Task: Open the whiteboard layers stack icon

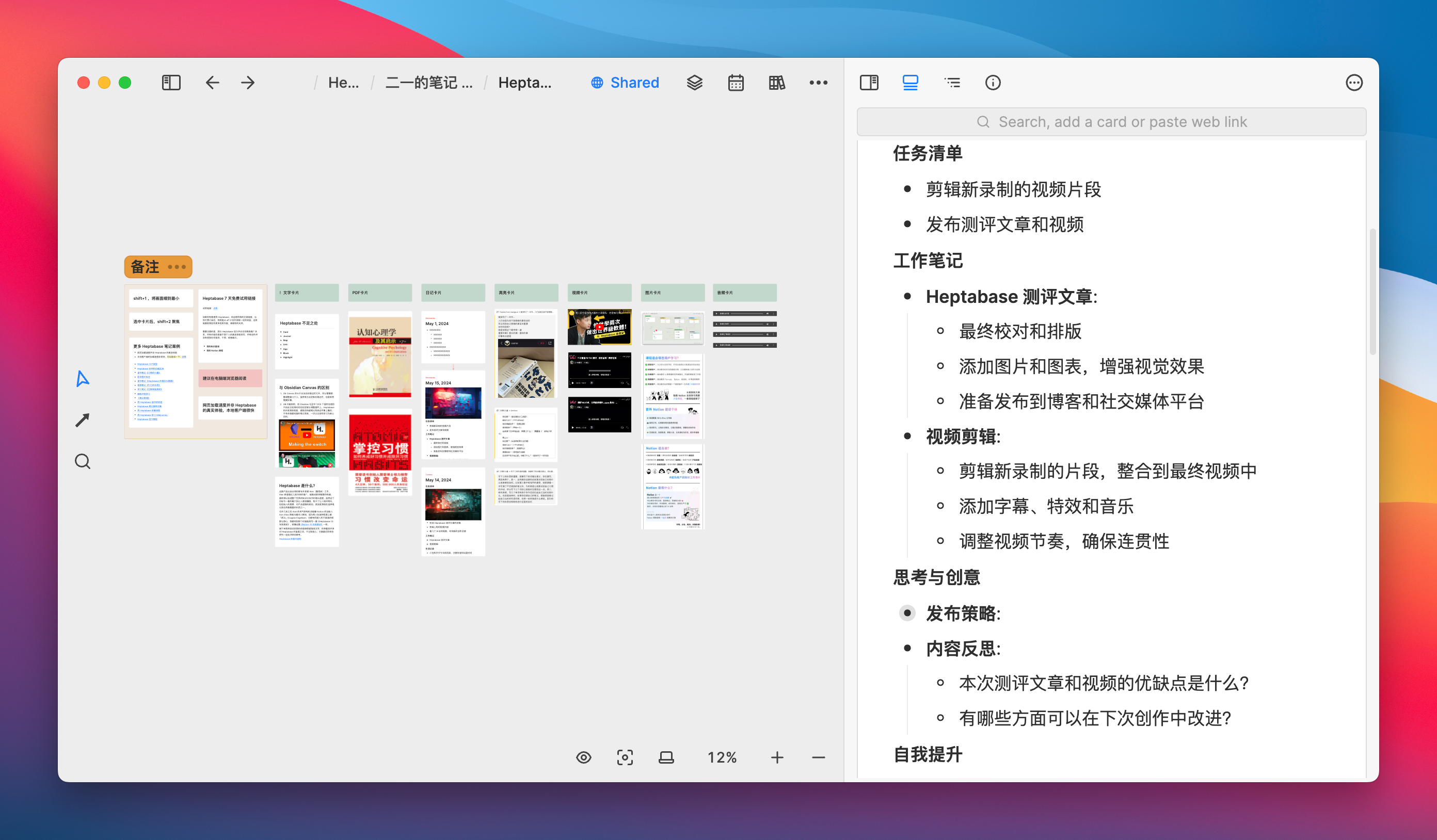Action: 694,83
